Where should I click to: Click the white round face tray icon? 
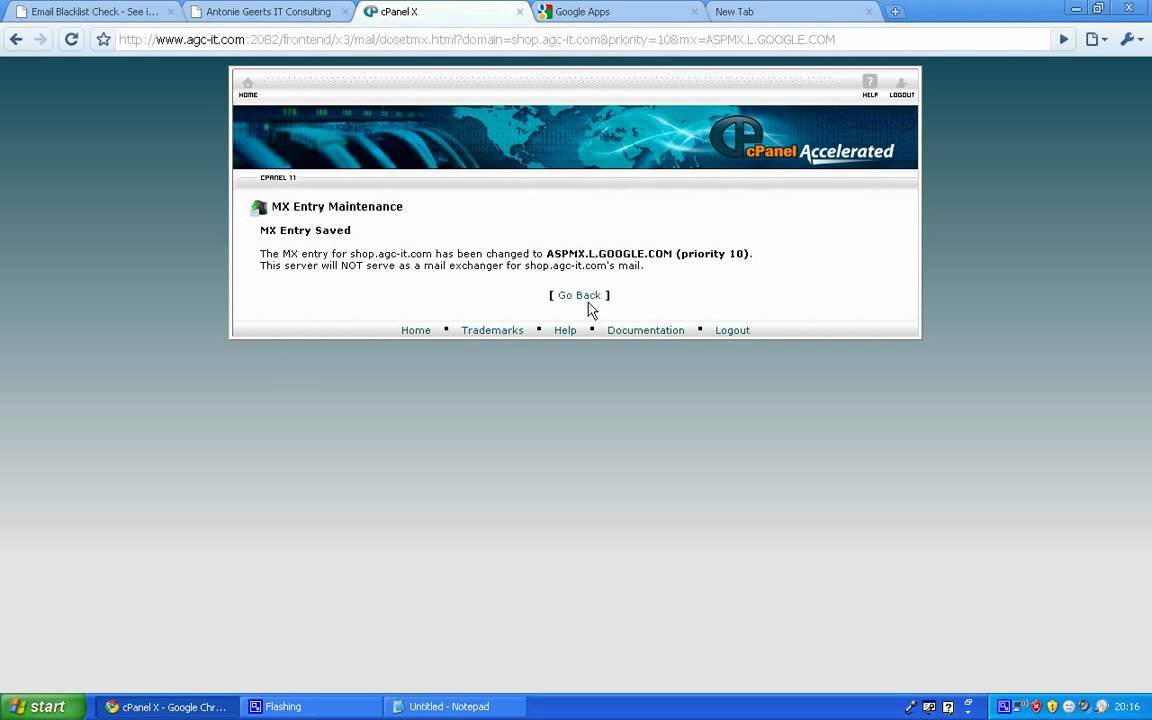(x=1069, y=707)
